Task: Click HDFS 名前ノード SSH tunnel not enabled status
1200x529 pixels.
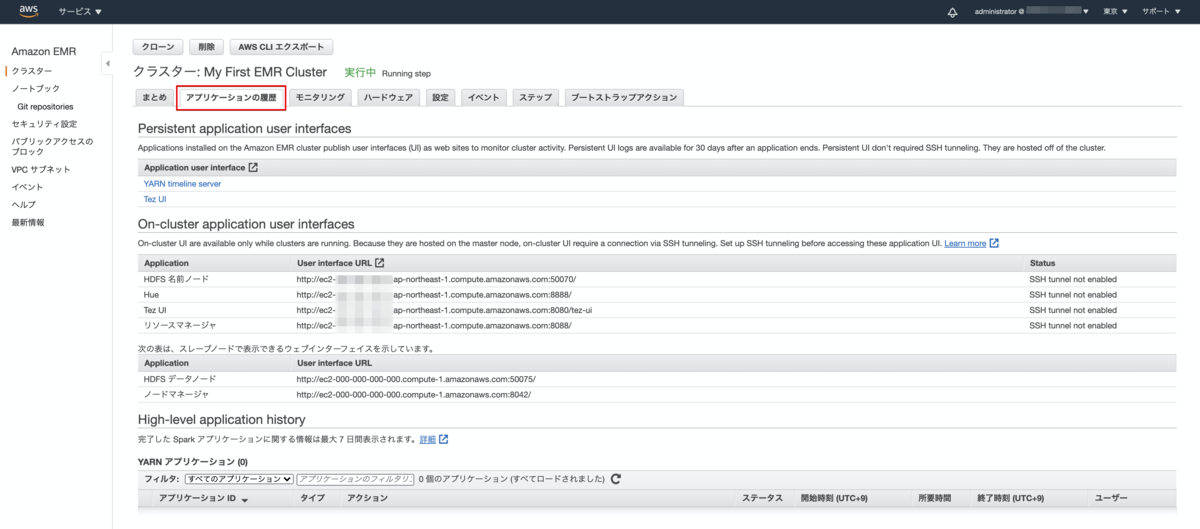Action: pos(1073,279)
